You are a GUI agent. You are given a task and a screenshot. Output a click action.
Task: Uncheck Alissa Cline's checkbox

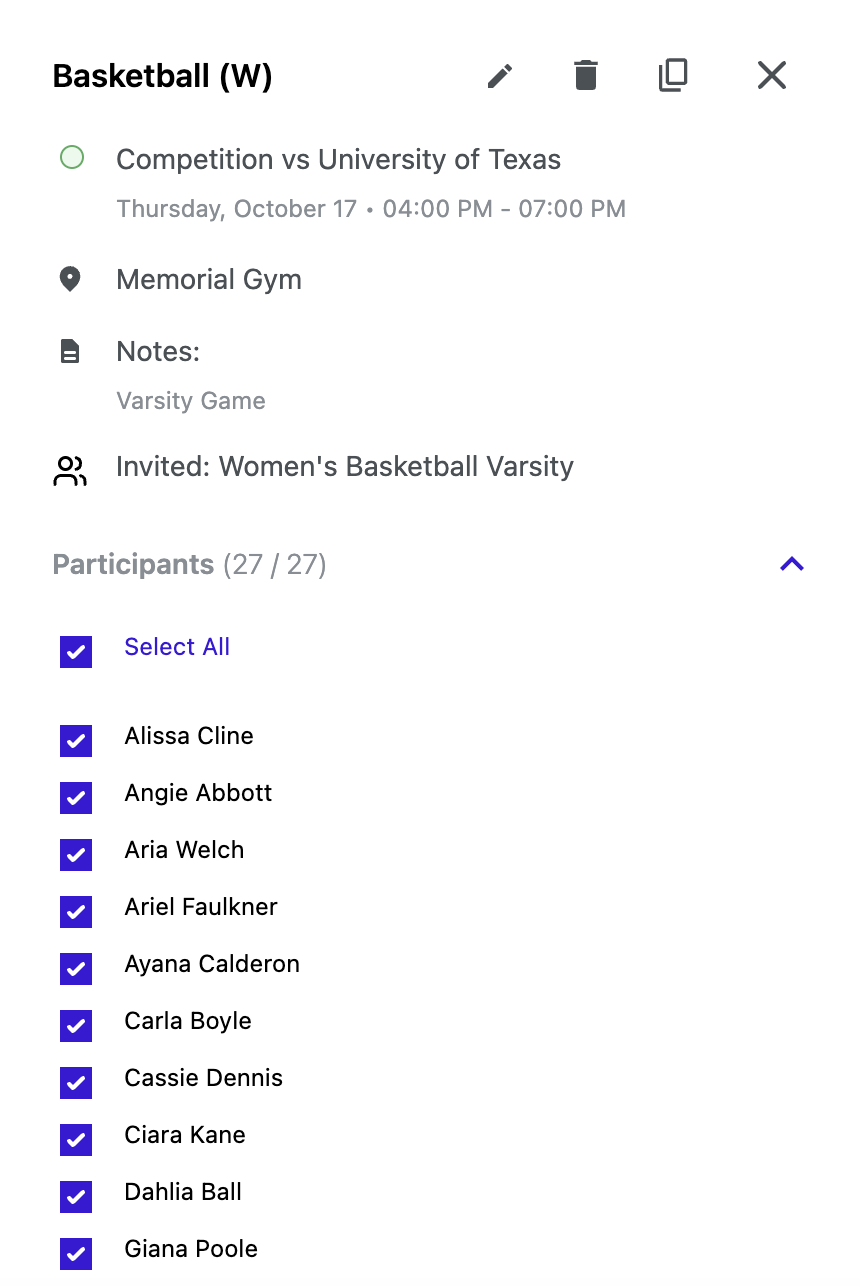(x=76, y=741)
